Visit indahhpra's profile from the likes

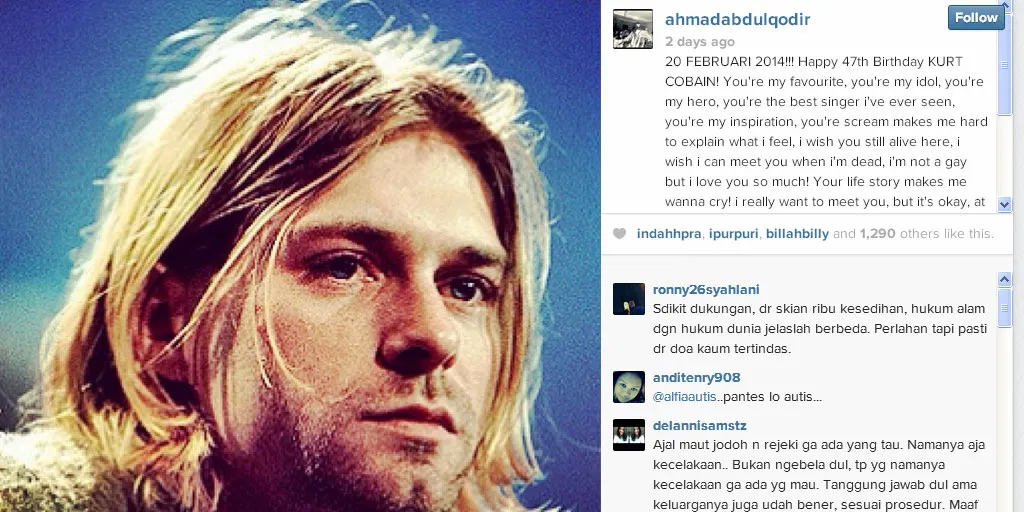point(669,234)
